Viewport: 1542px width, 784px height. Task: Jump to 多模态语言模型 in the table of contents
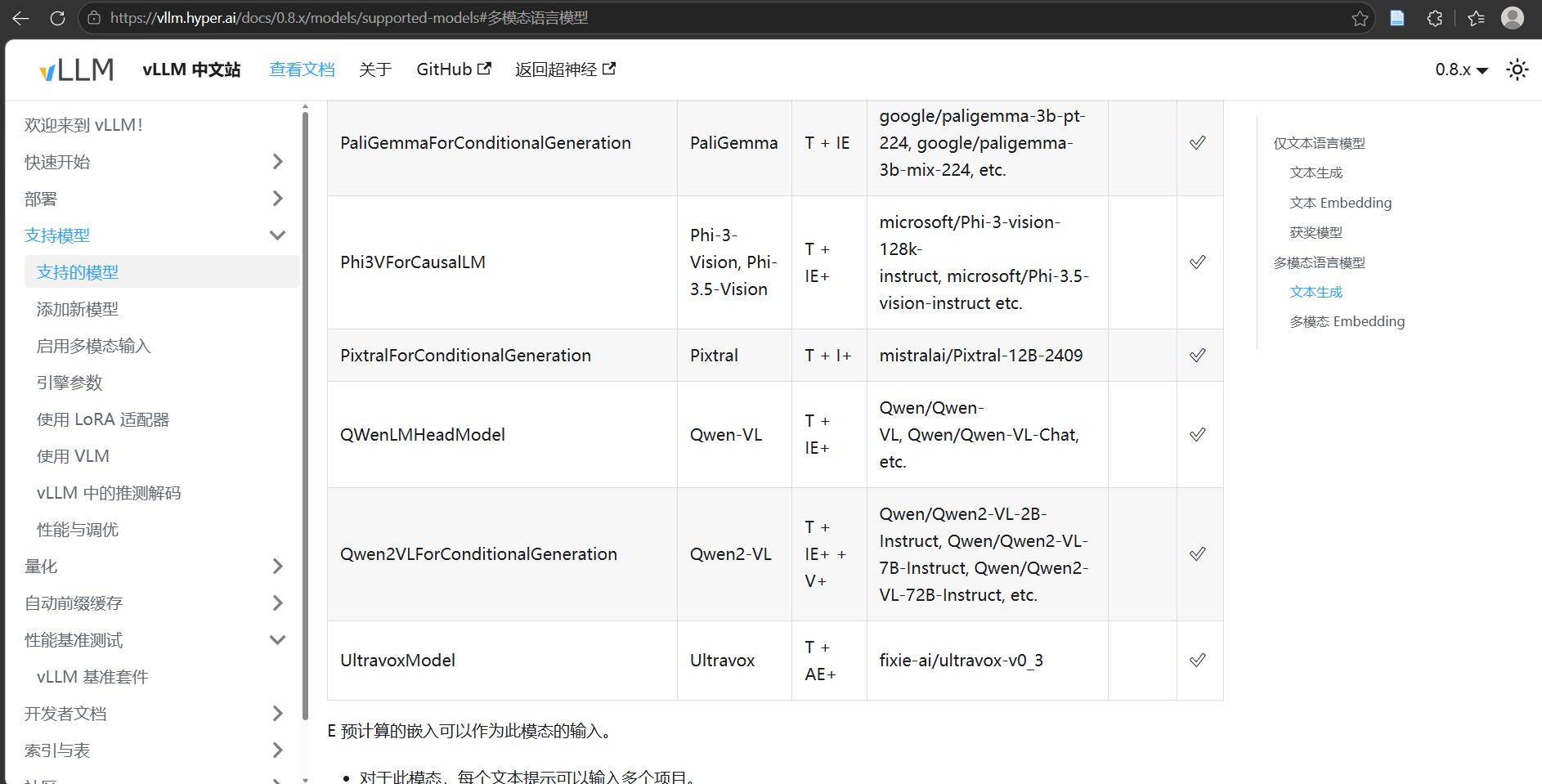coord(1320,262)
